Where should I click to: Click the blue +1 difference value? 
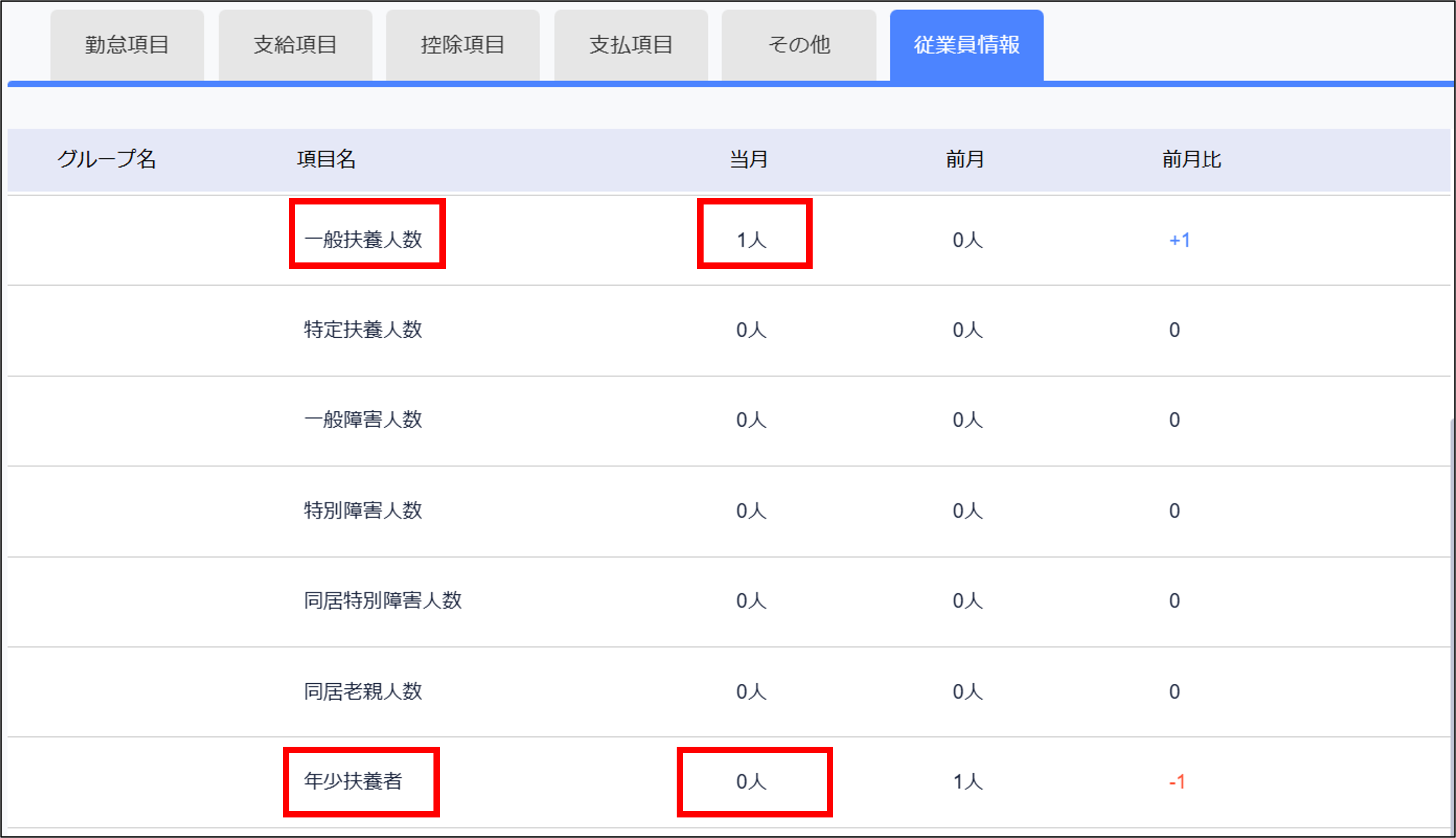[1179, 240]
